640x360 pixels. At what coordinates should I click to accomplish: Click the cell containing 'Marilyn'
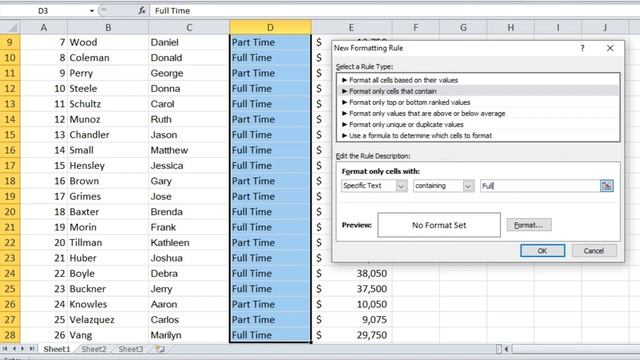[x=189, y=335]
